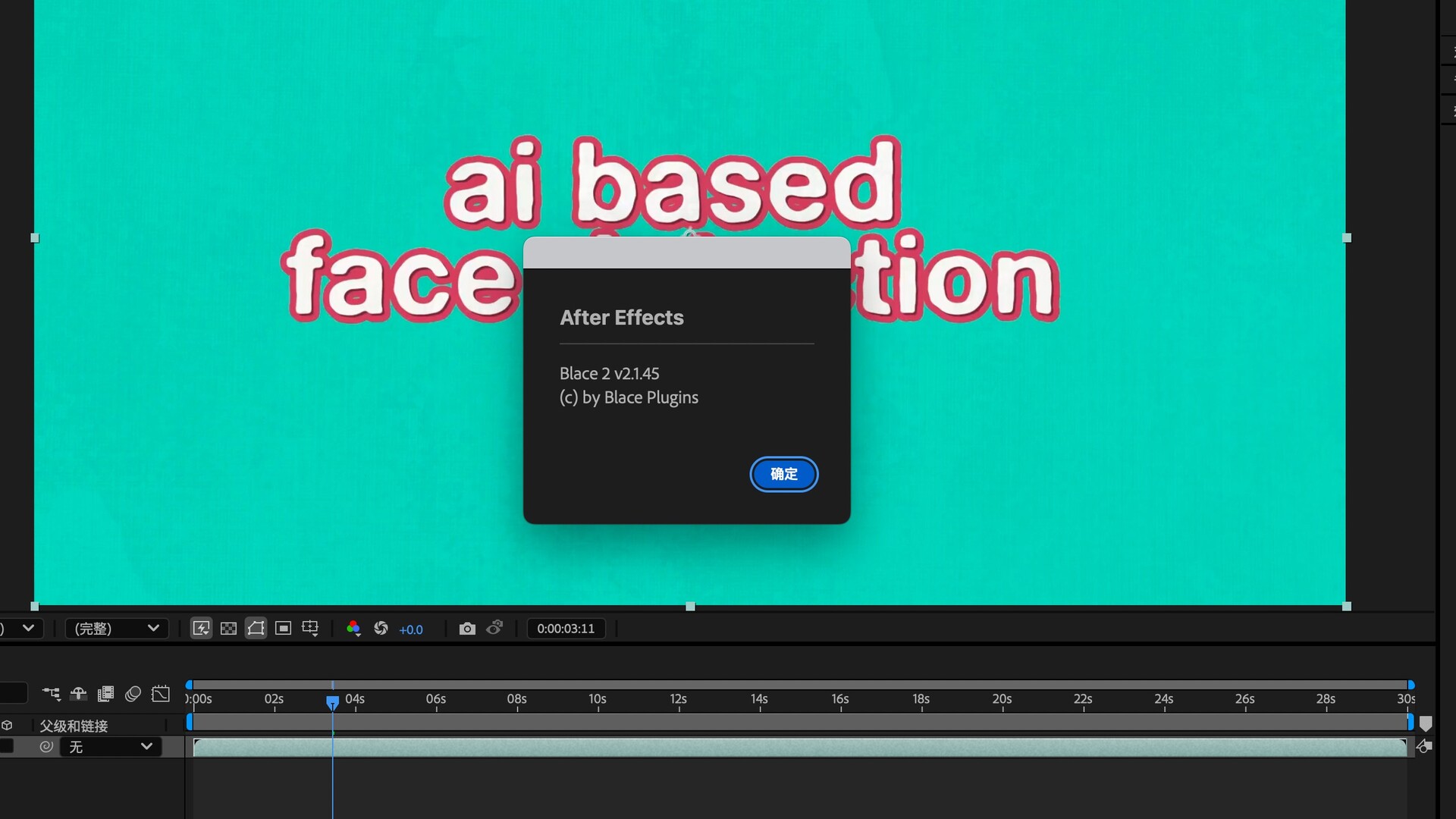This screenshot has height=819, width=1456.
Task: Toggle fast previews icon
Action: point(201,628)
